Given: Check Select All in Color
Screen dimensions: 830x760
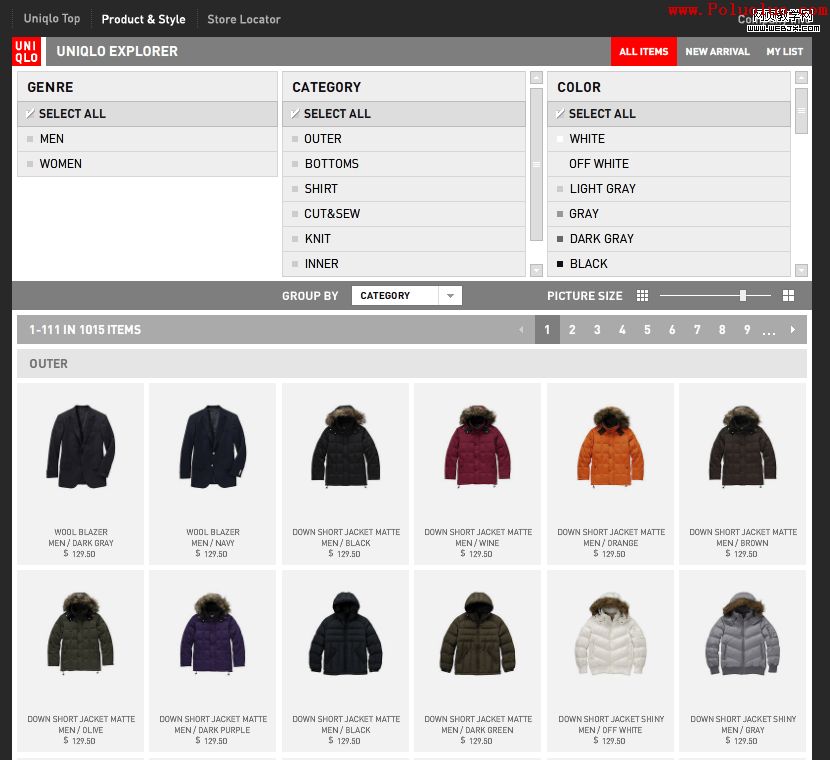Looking at the screenshot, I should coord(669,114).
